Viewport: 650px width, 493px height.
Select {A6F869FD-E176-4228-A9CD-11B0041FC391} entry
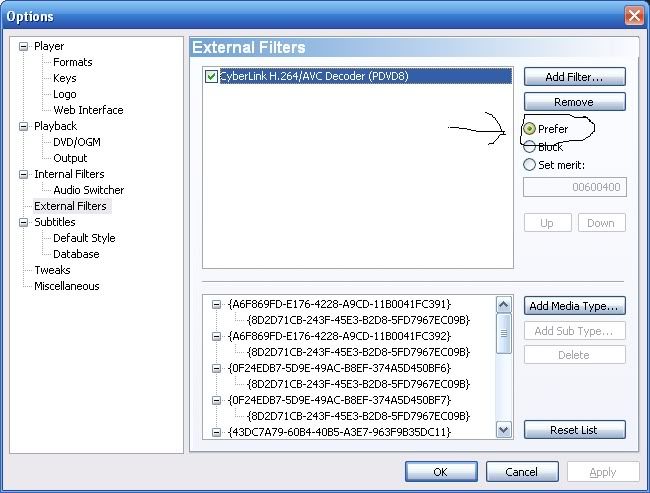point(339,304)
